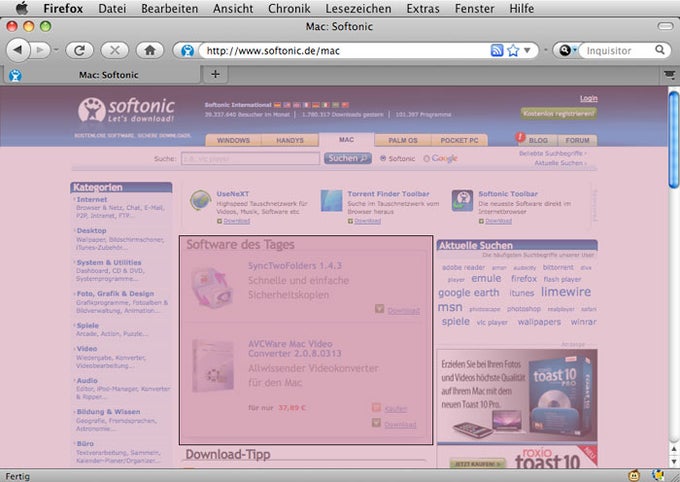
Task: Click google earth search tag
Action: tap(468, 292)
